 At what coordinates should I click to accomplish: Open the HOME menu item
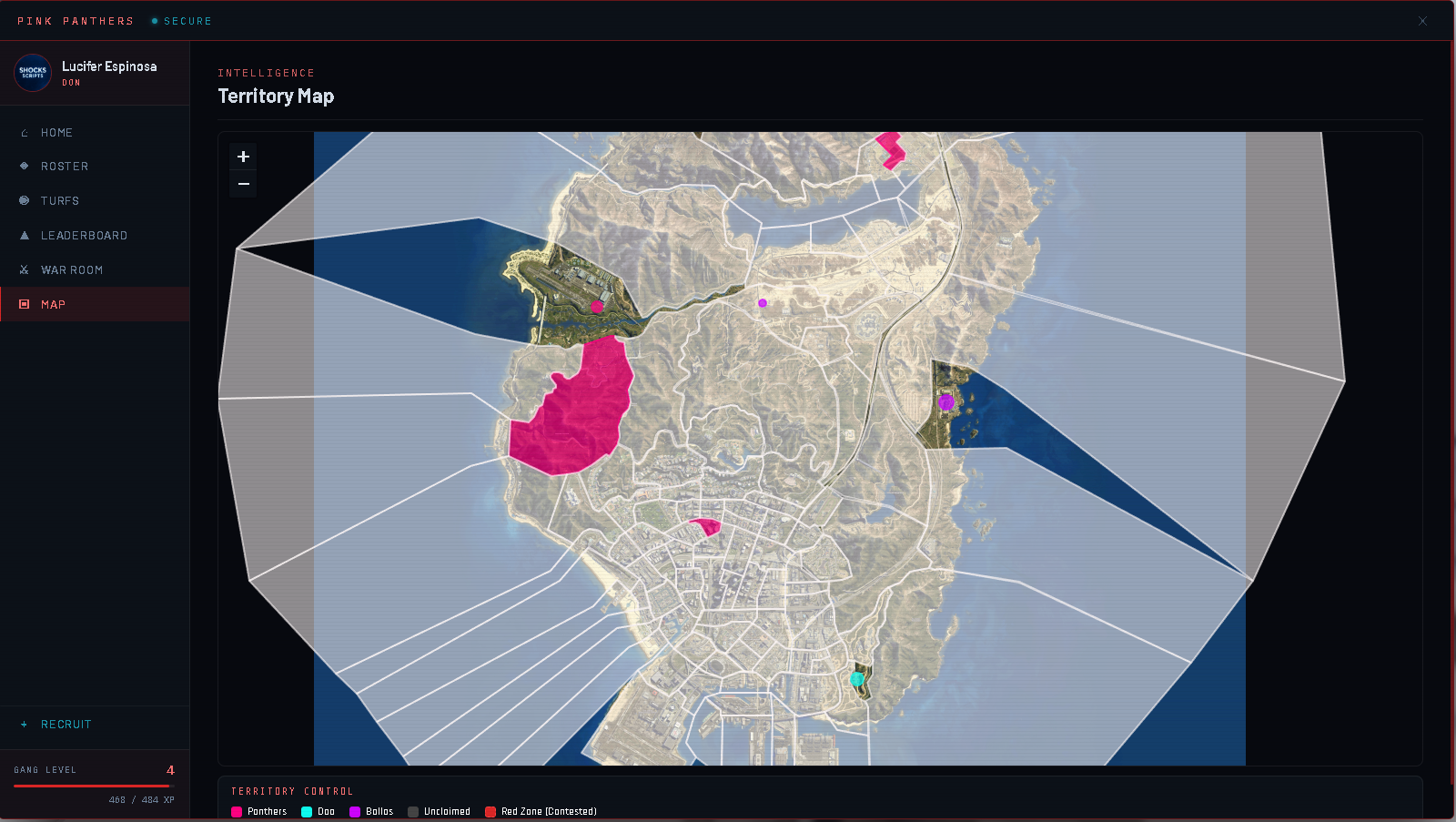click(x=95, y=133)
